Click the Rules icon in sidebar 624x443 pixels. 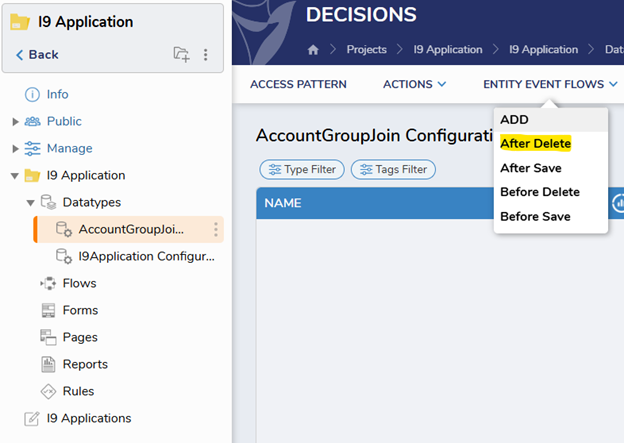[x=48, y=391]
